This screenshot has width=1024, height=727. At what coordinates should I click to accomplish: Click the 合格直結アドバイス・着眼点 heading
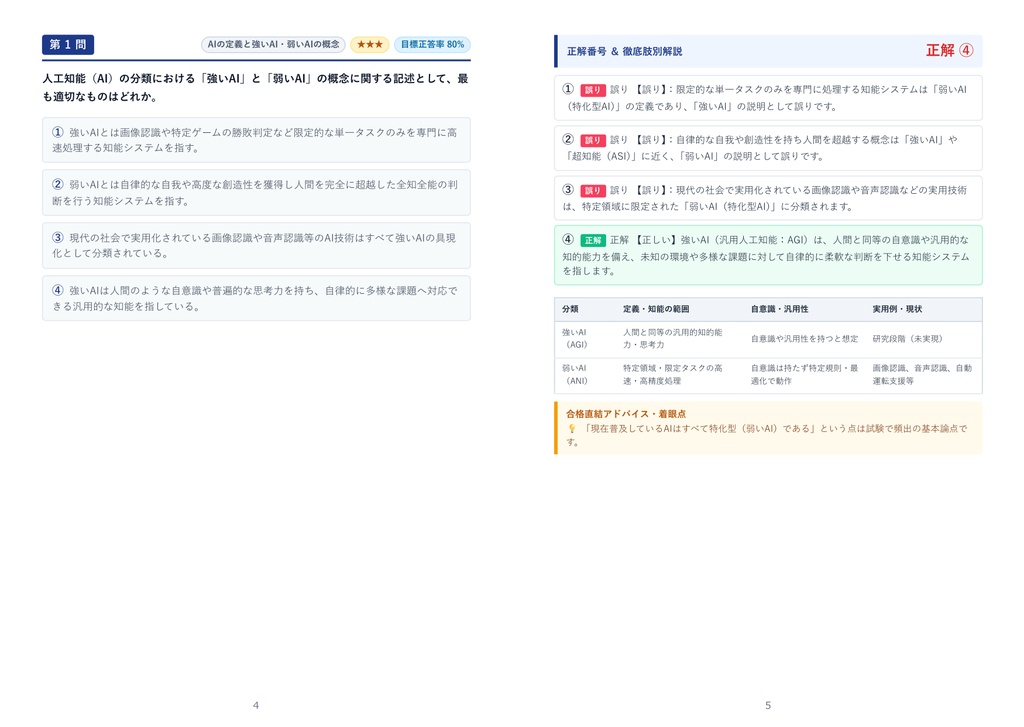pos(626,413)
